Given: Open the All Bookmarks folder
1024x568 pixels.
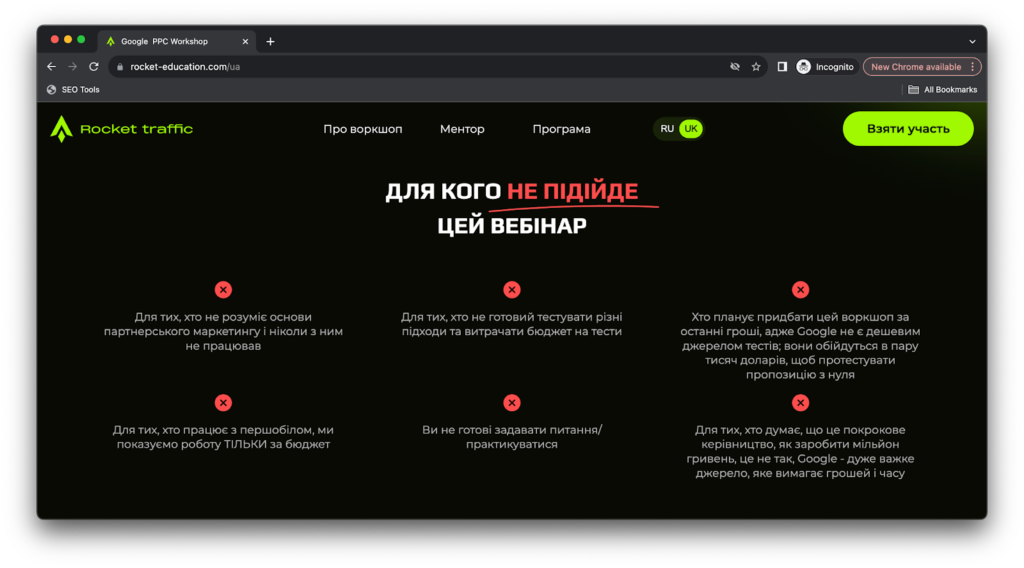Looking at the screenshot, I should tap(942, 90).
